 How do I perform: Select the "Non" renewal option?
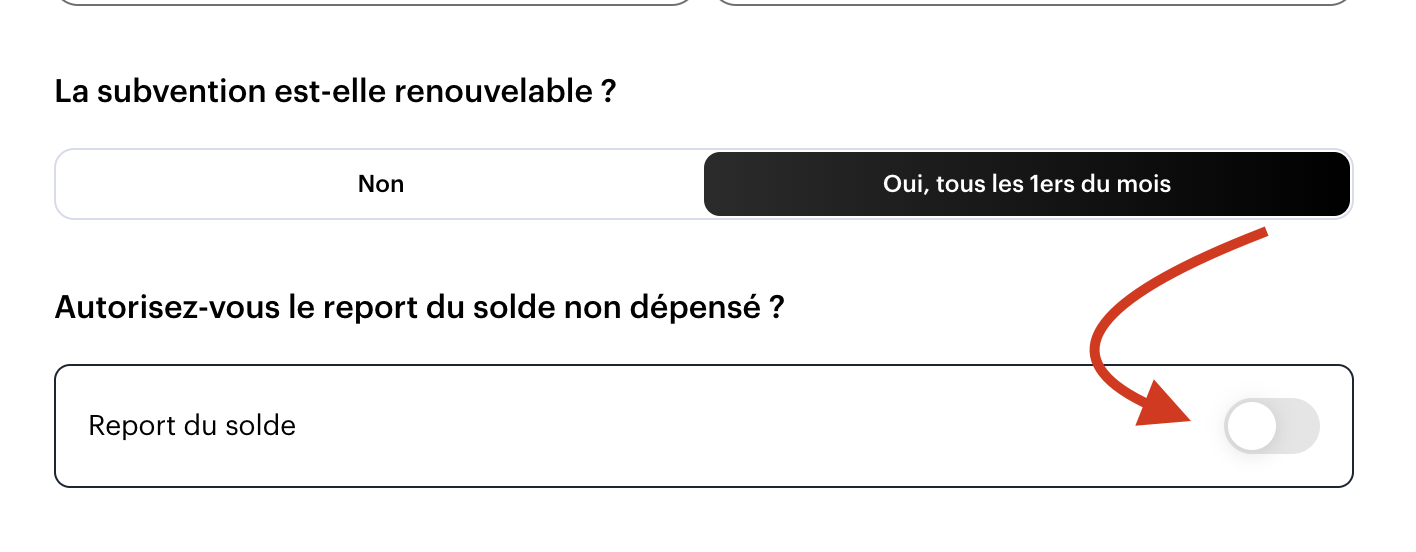point(380,184)
